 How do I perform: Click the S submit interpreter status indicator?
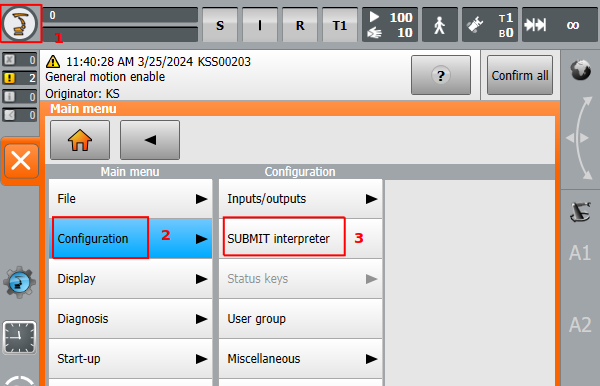pyautogui.click(x=220, y=25)
